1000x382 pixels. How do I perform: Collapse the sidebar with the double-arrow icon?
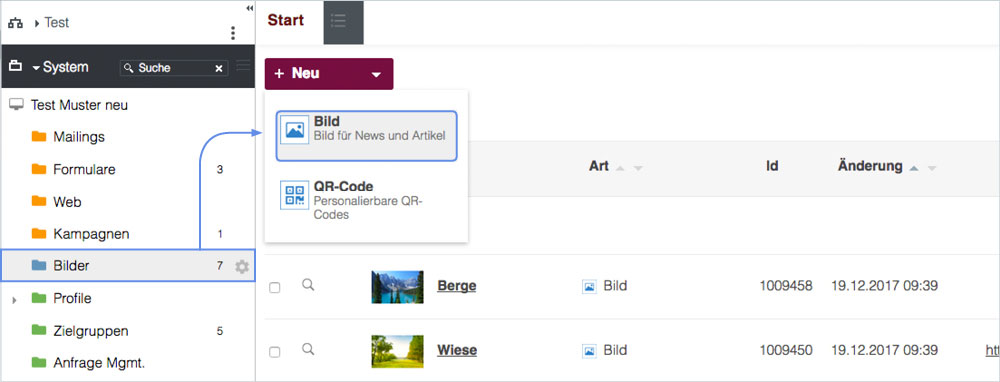coord(249,8)
